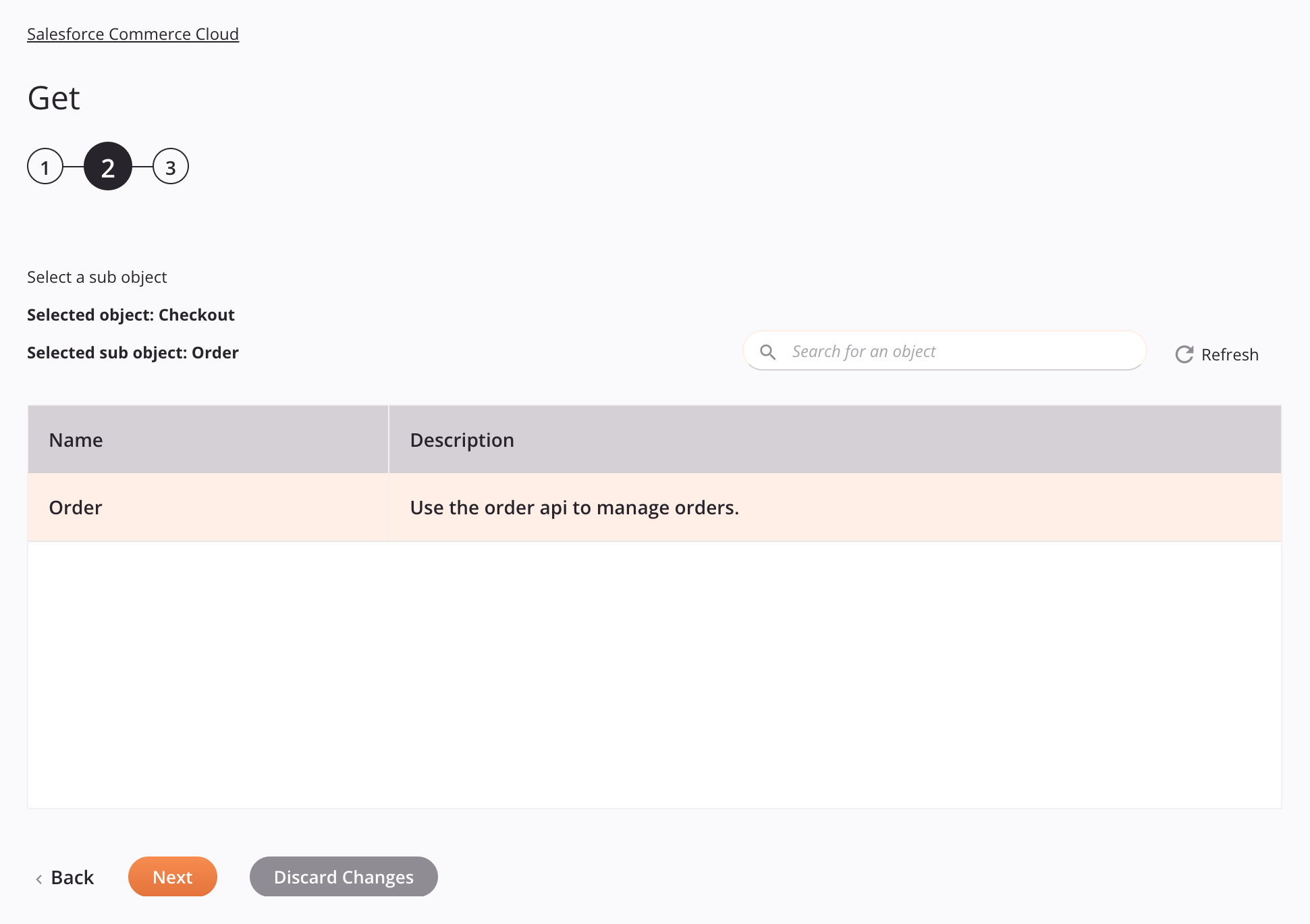Click the search magnifier icon
The height and width of the screenshot is (924, 1310).
[769, 351]
